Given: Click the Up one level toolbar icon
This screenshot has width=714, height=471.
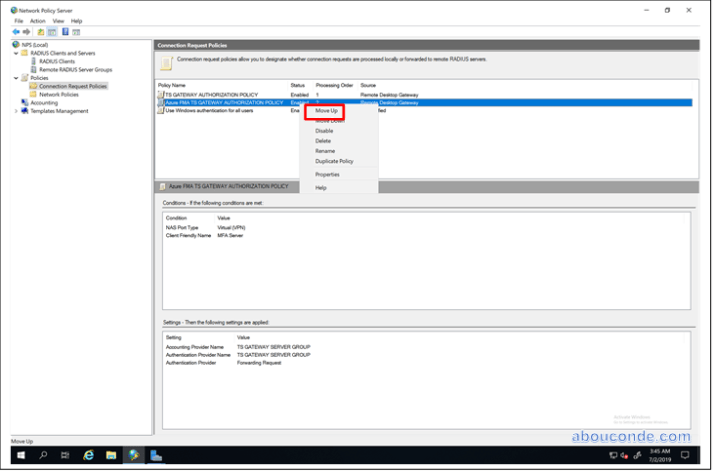Looking at the screenshot, I should pyautogui.click(x=41, y=31).
